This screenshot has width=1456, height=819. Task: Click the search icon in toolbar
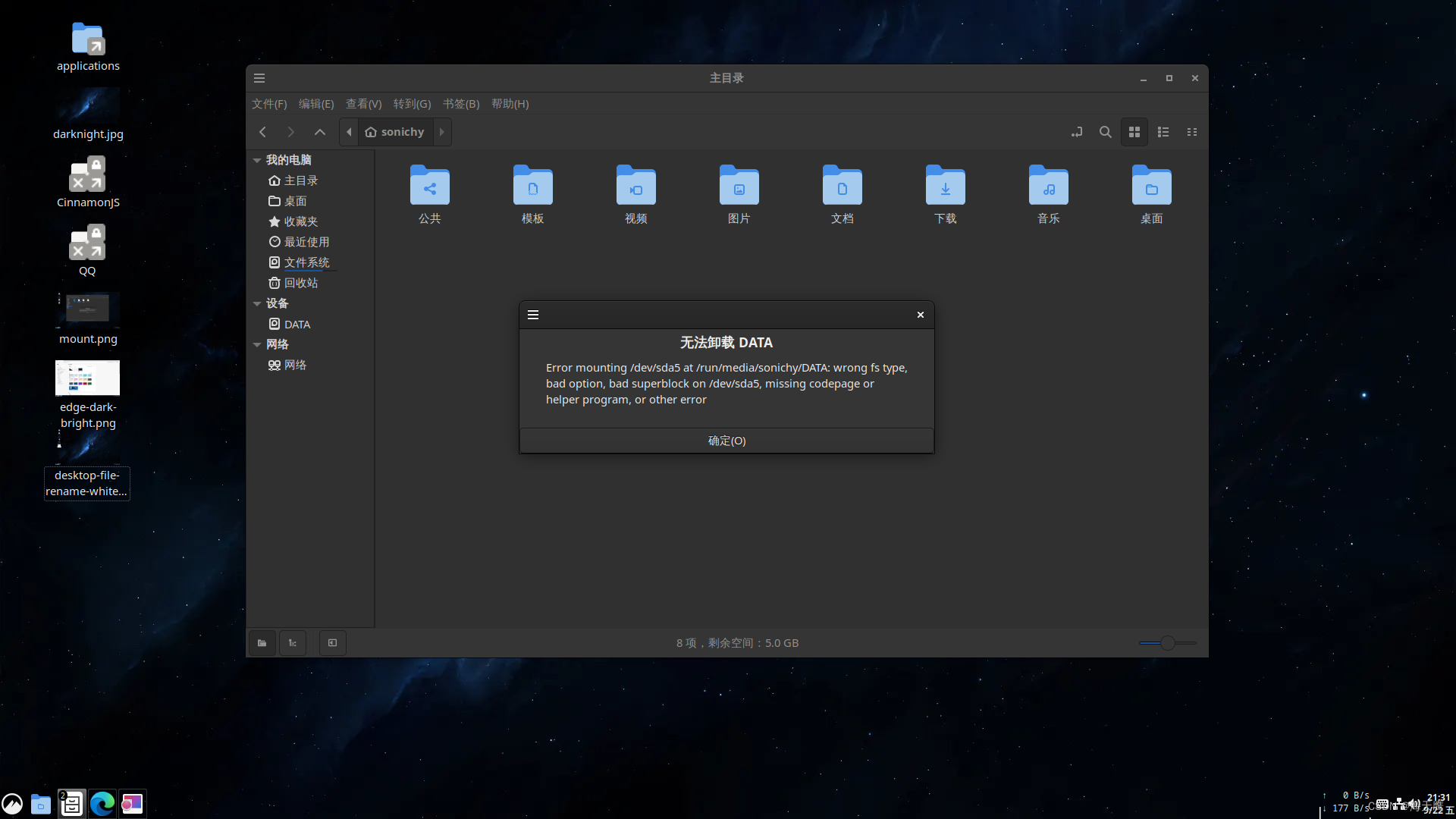click(1105, 132)
